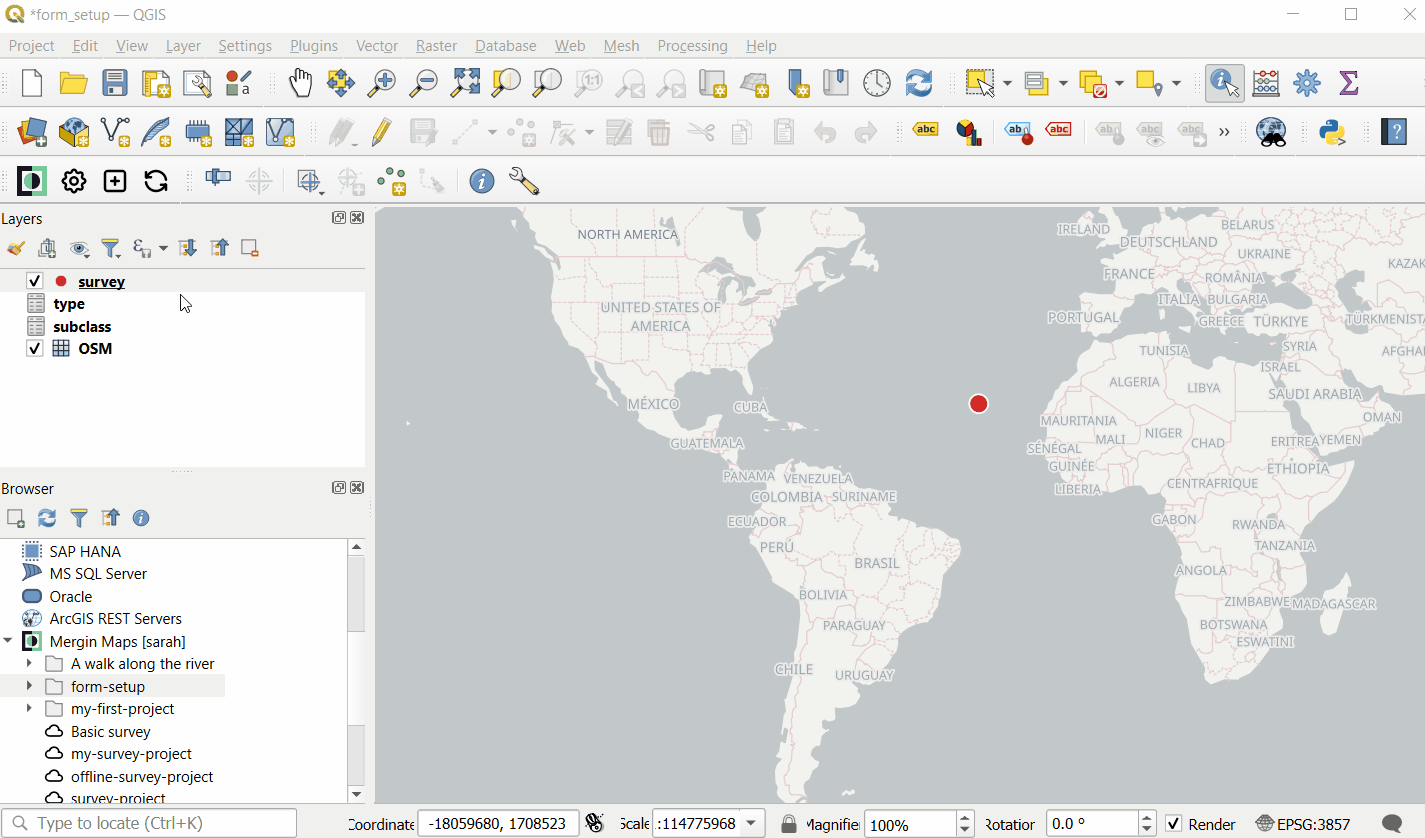Select offline-survey-project in Browser
Viewport: 1425px width, 838px height.
pos(142,777)
